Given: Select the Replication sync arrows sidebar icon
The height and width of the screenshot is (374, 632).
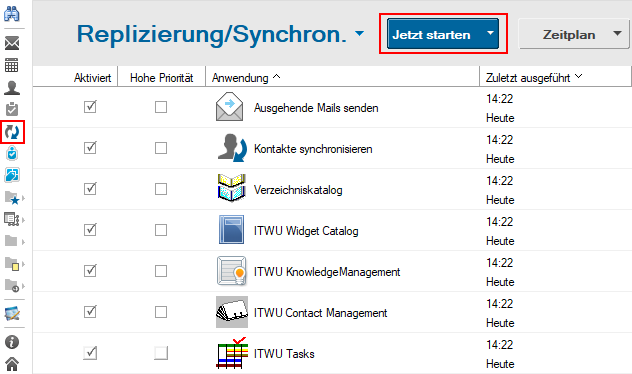Looking at the screenshot, I should (x=12, y=132).
